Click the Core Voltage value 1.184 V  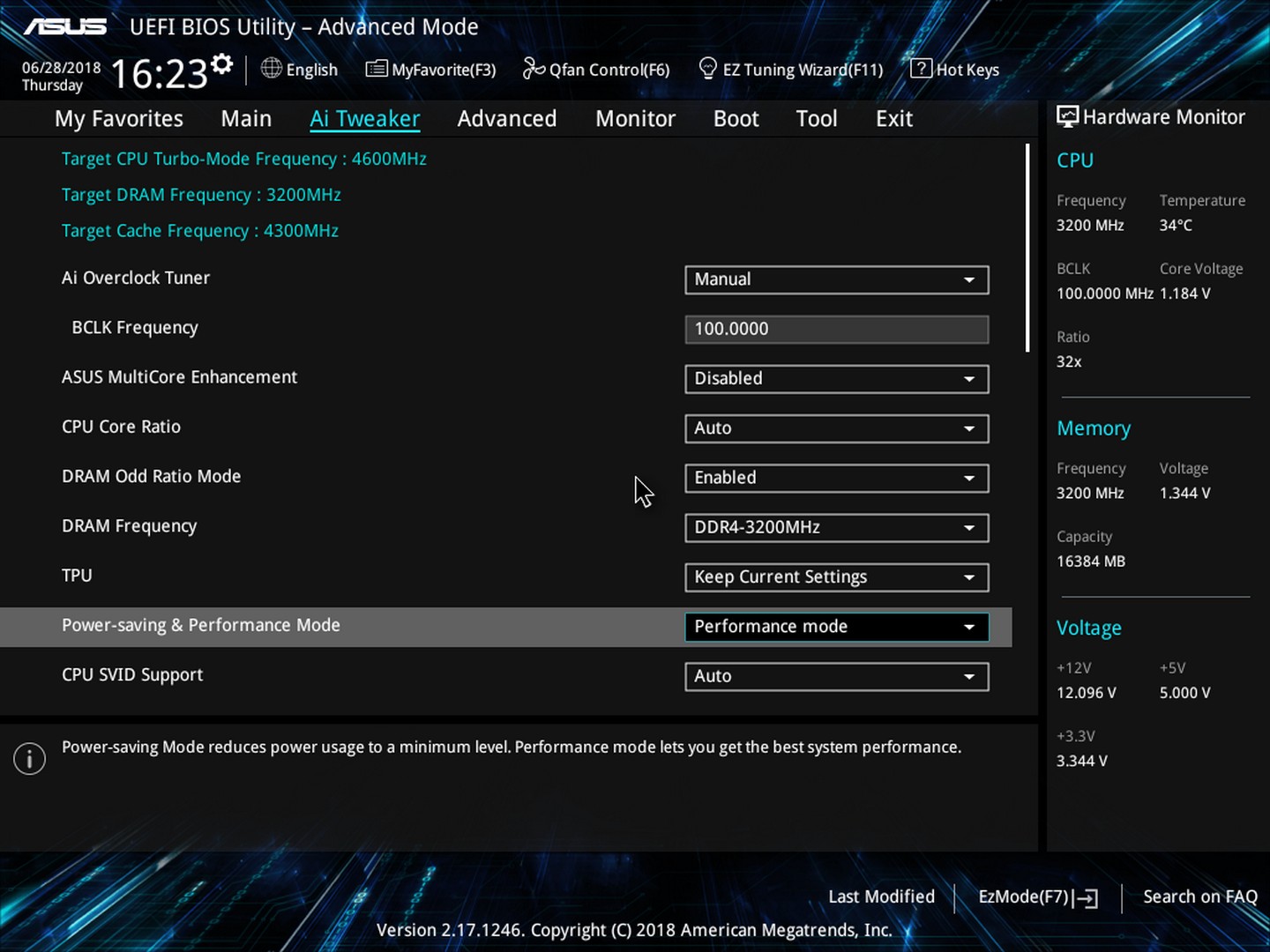point(1185,294)
